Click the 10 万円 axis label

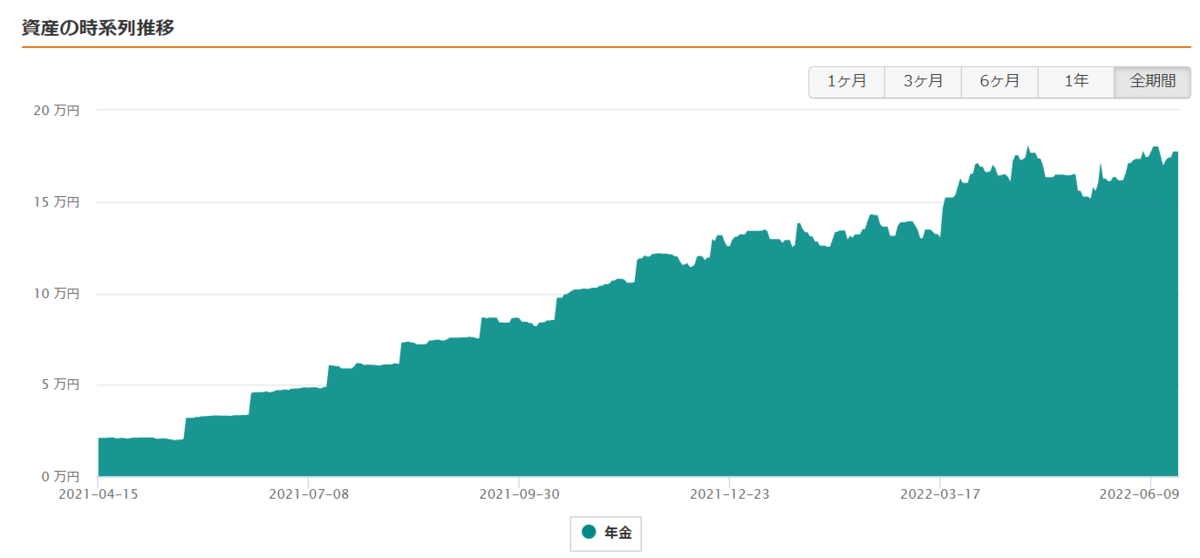(x=56, y=294)
